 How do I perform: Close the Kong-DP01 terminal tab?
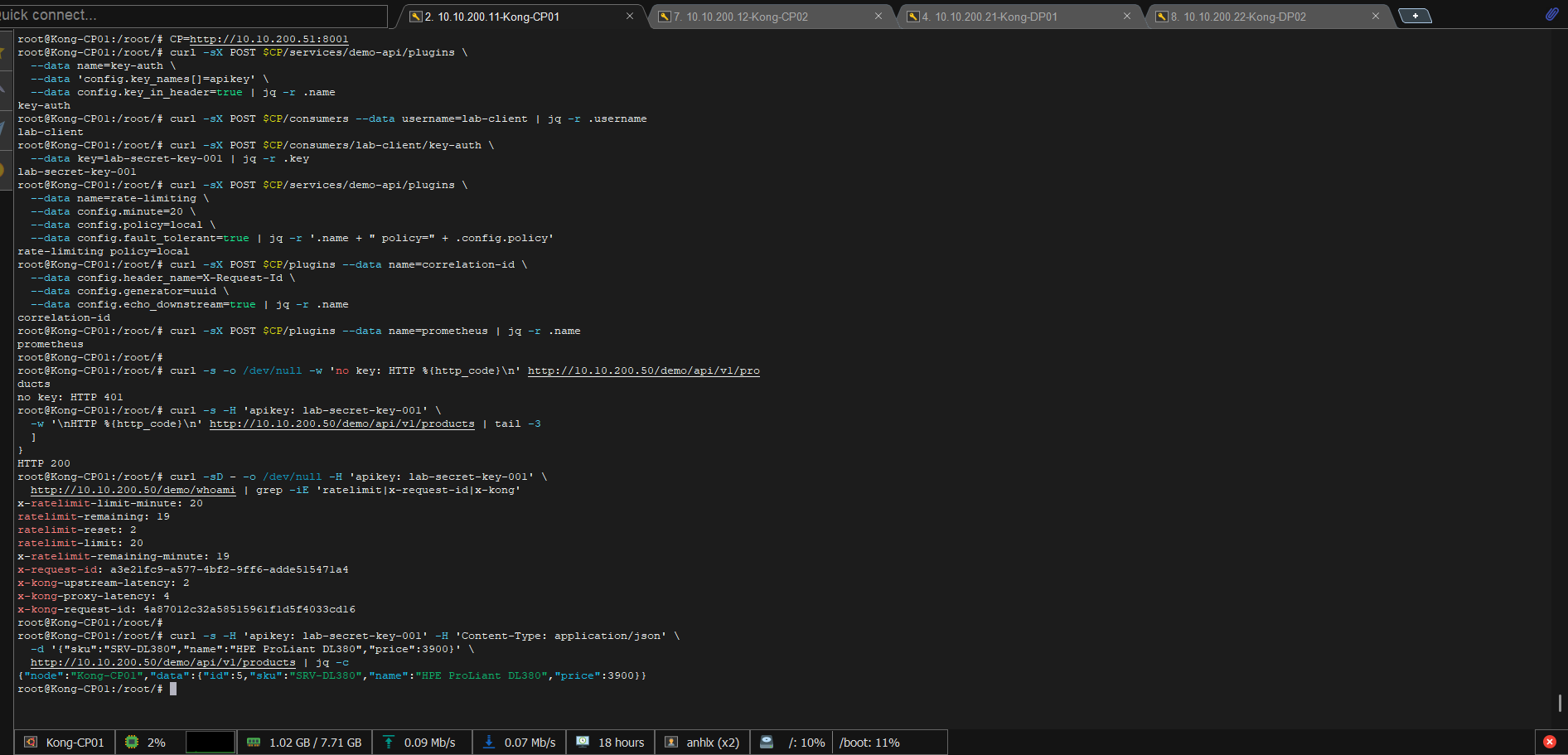click(1127, 16)
